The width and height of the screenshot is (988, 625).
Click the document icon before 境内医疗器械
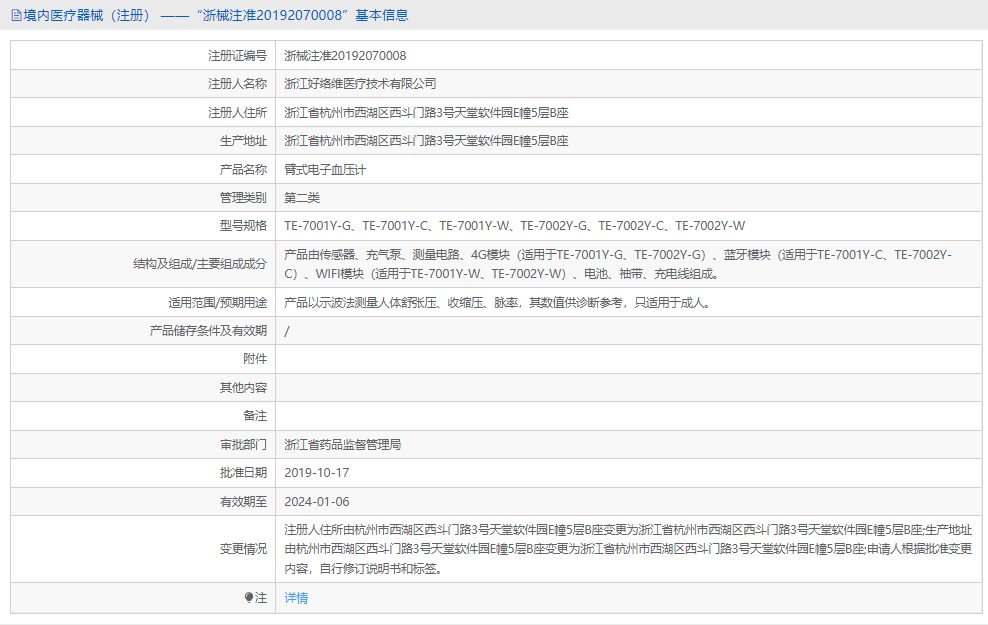[x=15, y=15]
